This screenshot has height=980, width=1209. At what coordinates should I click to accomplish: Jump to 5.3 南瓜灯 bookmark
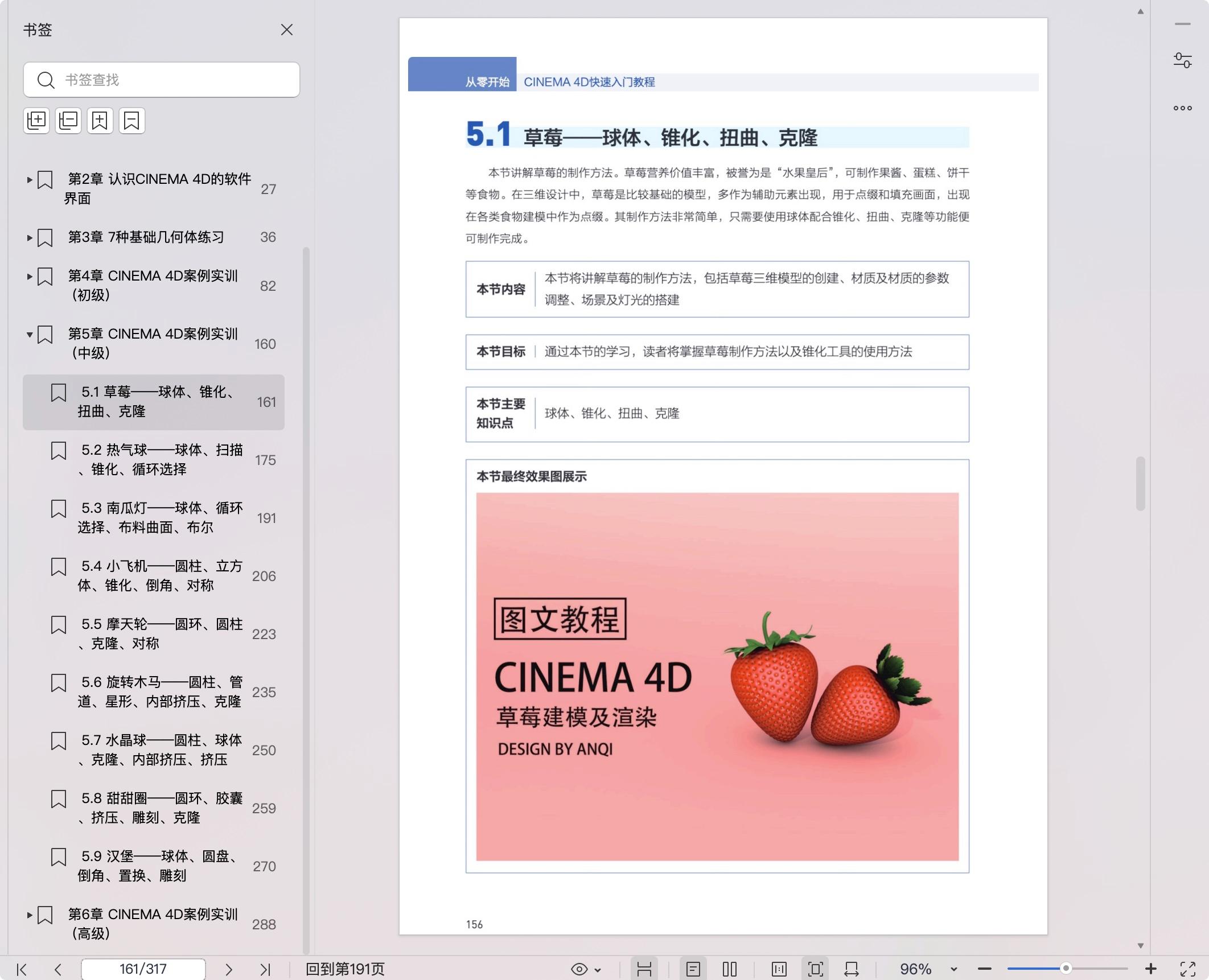click(x=160, y=517)
